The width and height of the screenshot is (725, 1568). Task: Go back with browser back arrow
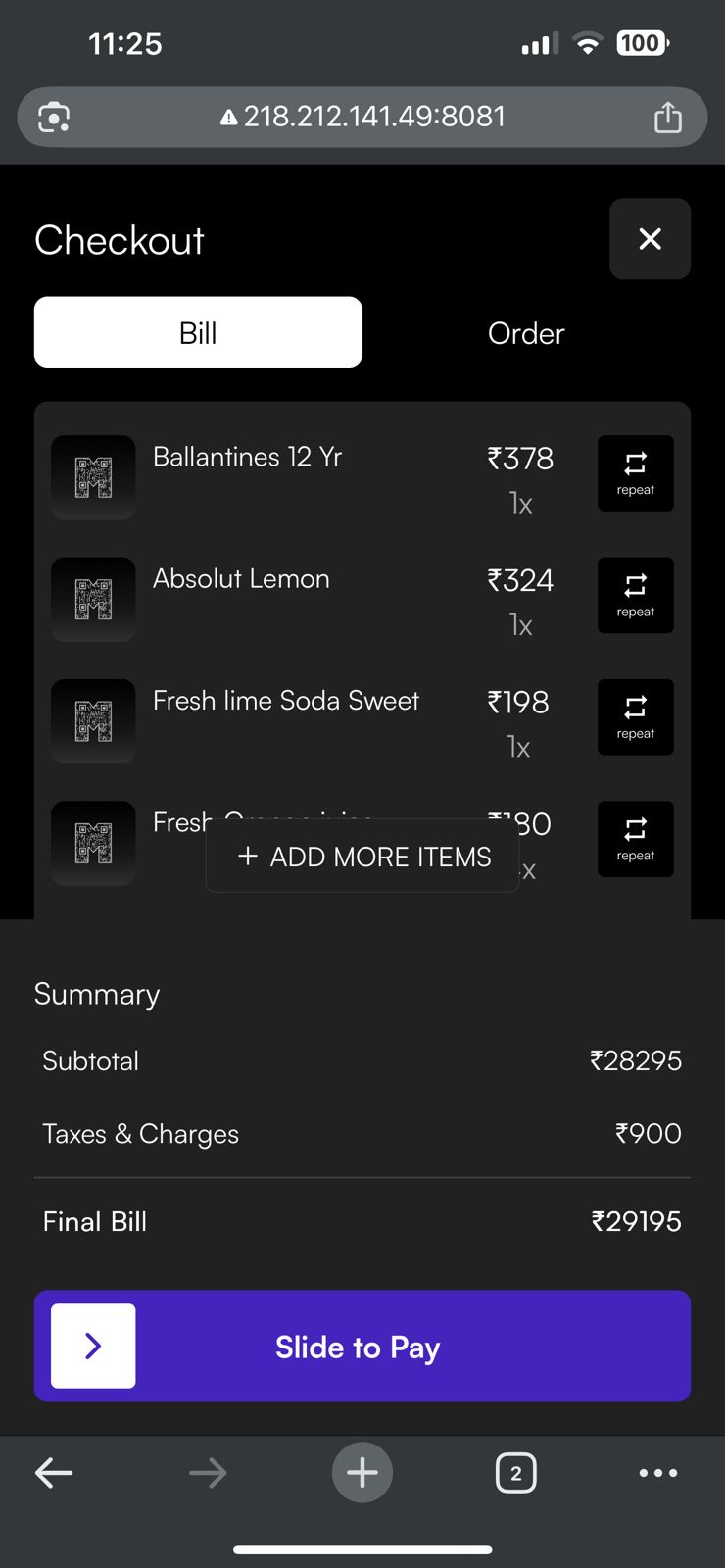click(x=54, y=1472)
